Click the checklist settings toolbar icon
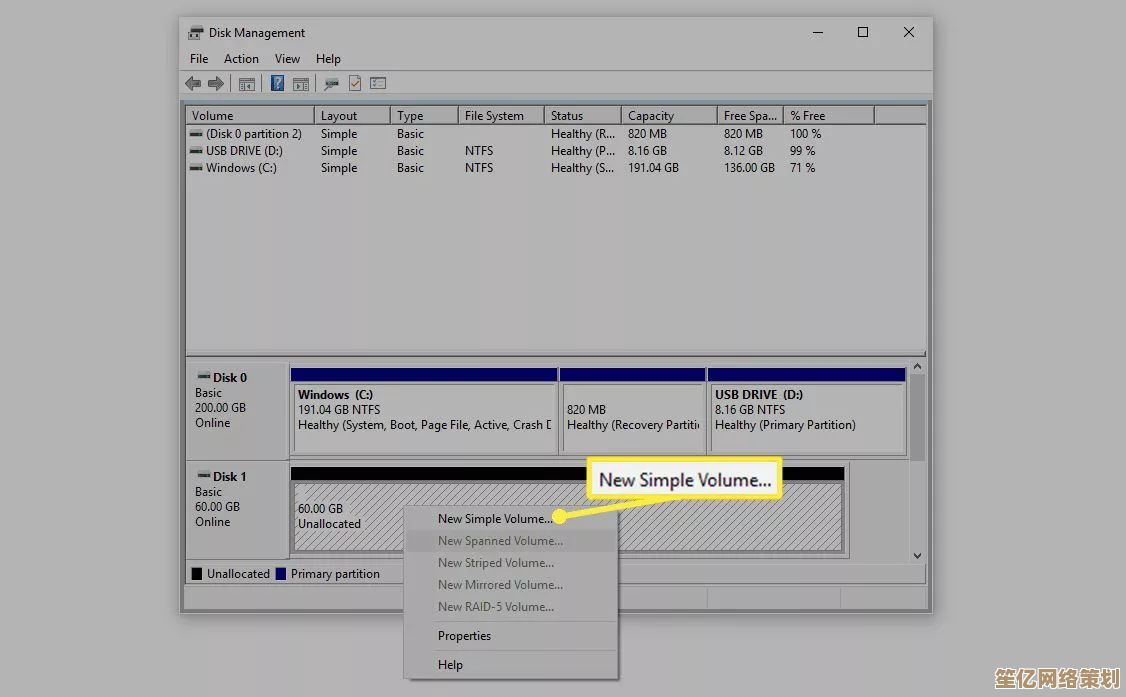The image size is (1126, 697). point(378,84)
